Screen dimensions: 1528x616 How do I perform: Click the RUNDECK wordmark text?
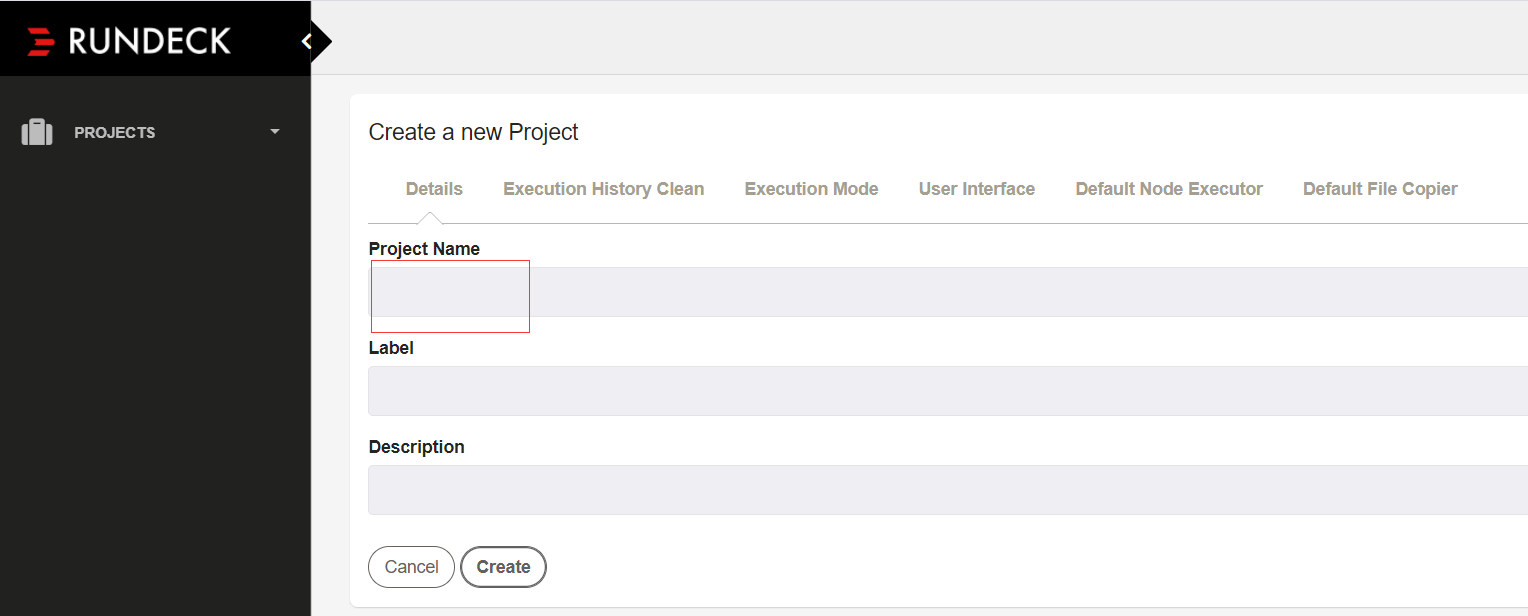tap(150, 41)
